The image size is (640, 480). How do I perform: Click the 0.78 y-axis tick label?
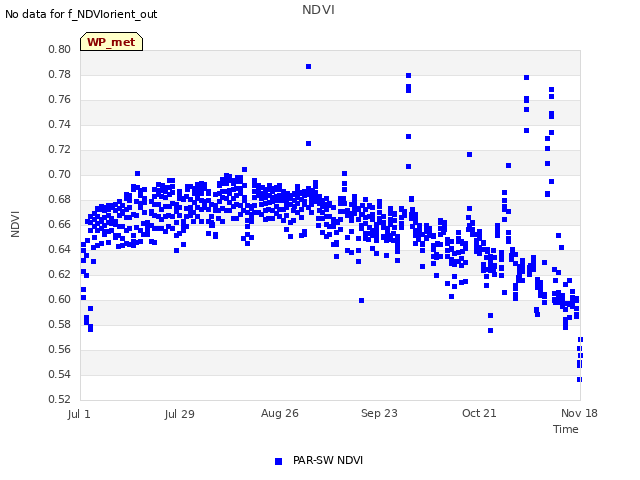tap(59, 74)
